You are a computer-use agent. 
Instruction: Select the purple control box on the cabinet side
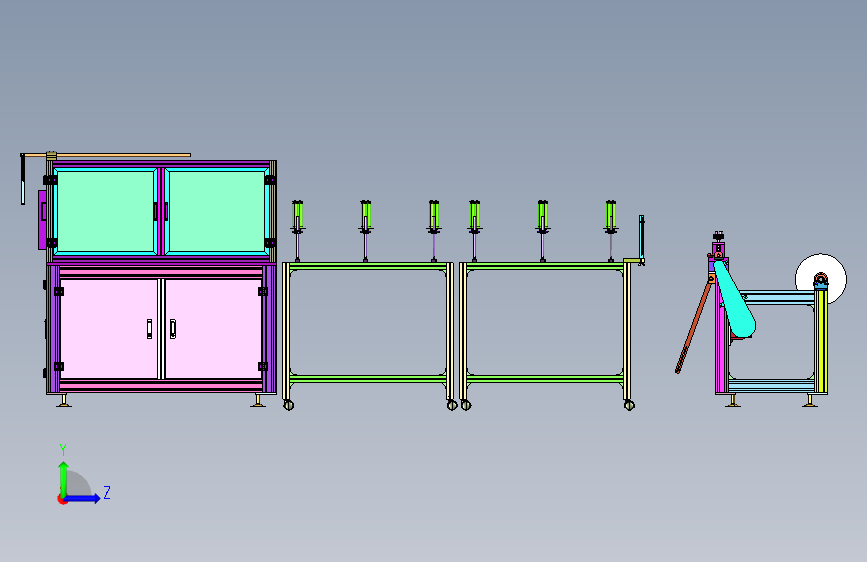tap(42, 220)
